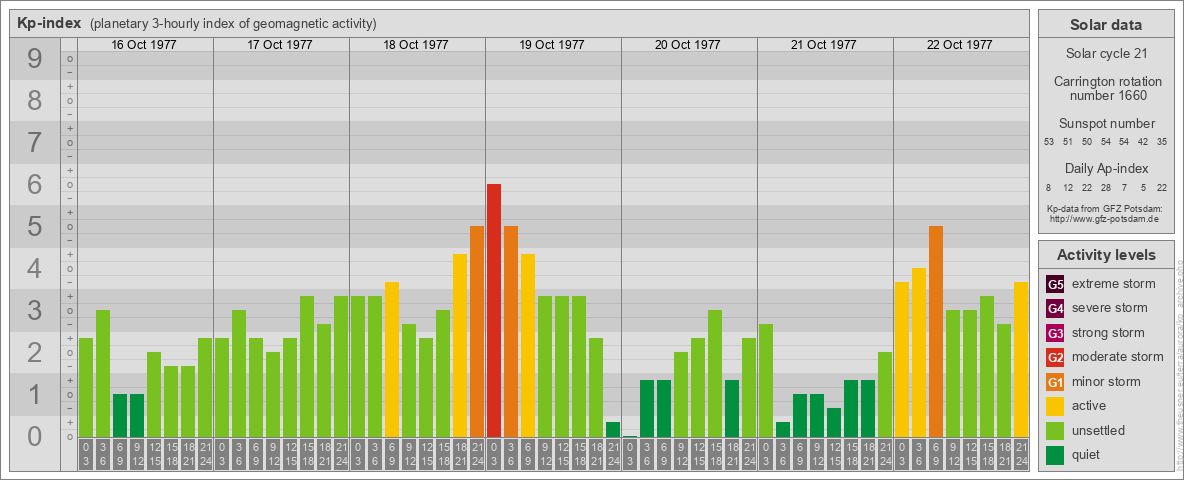Image resolution: width=1184 pixels, height=480 pixels.
Task: Click the Kp axis label 0
Action: coord(35,436)
